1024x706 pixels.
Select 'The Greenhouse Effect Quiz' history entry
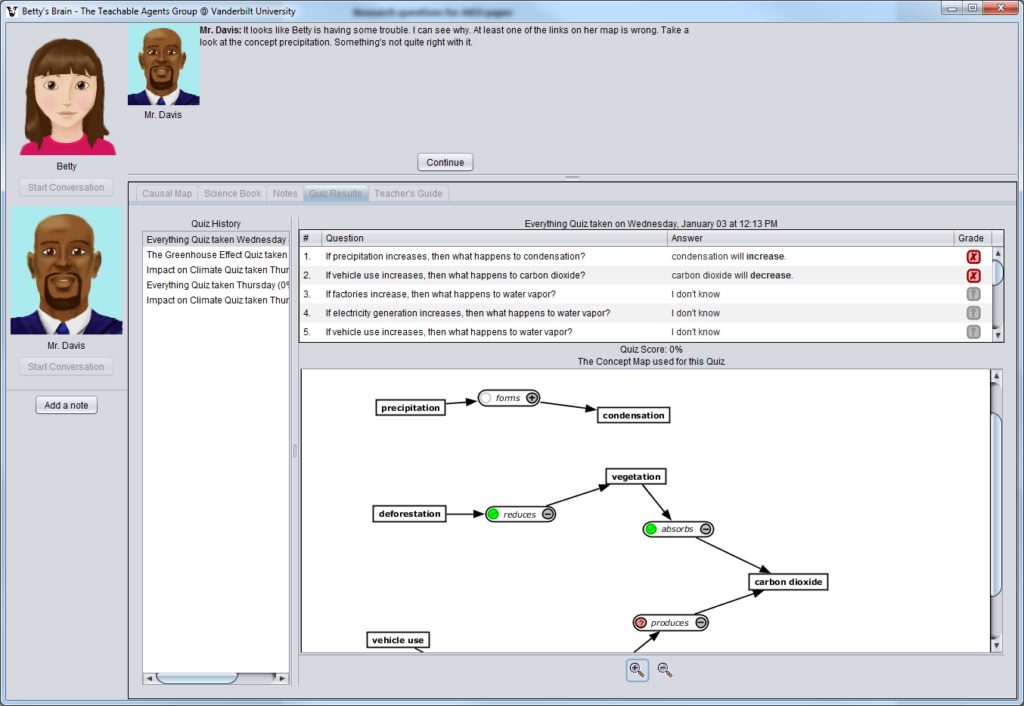pos(216,255)
